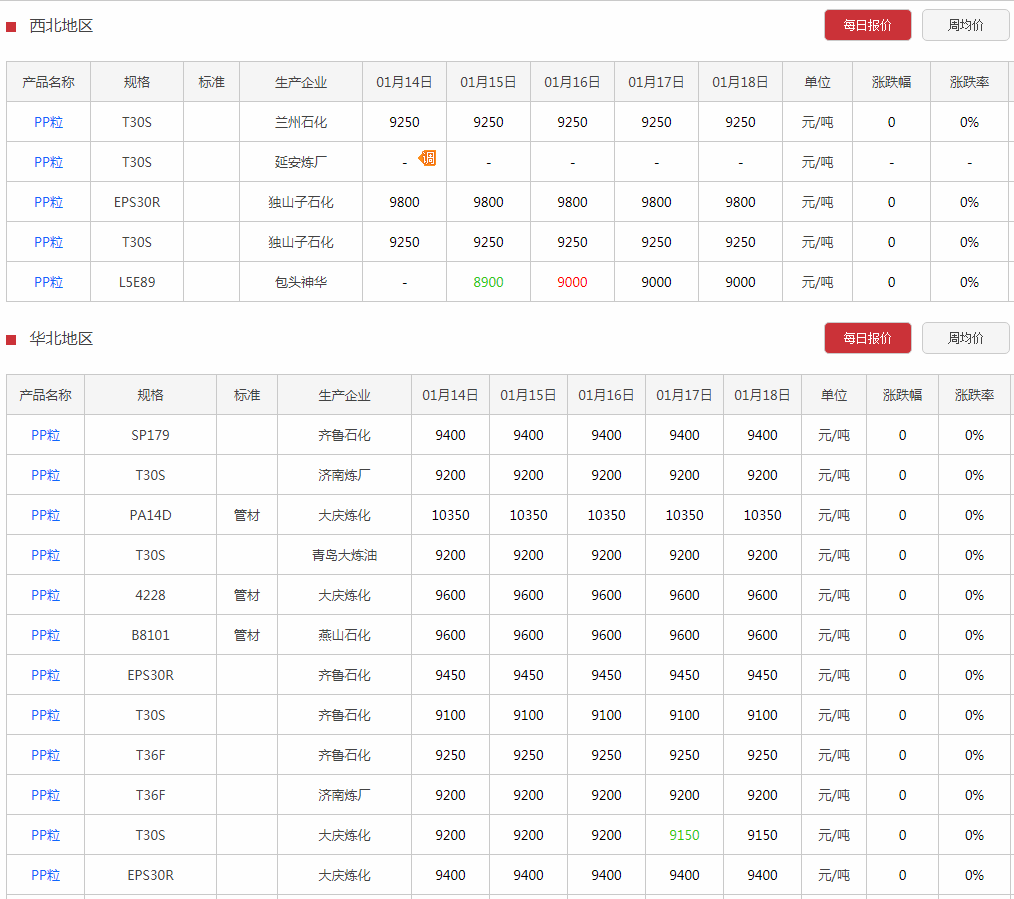The height and width of the screenshot is (899, 1014).
Task: Open PP粒 link for 独山子石化 EPS30R
Action: point(49,202)
